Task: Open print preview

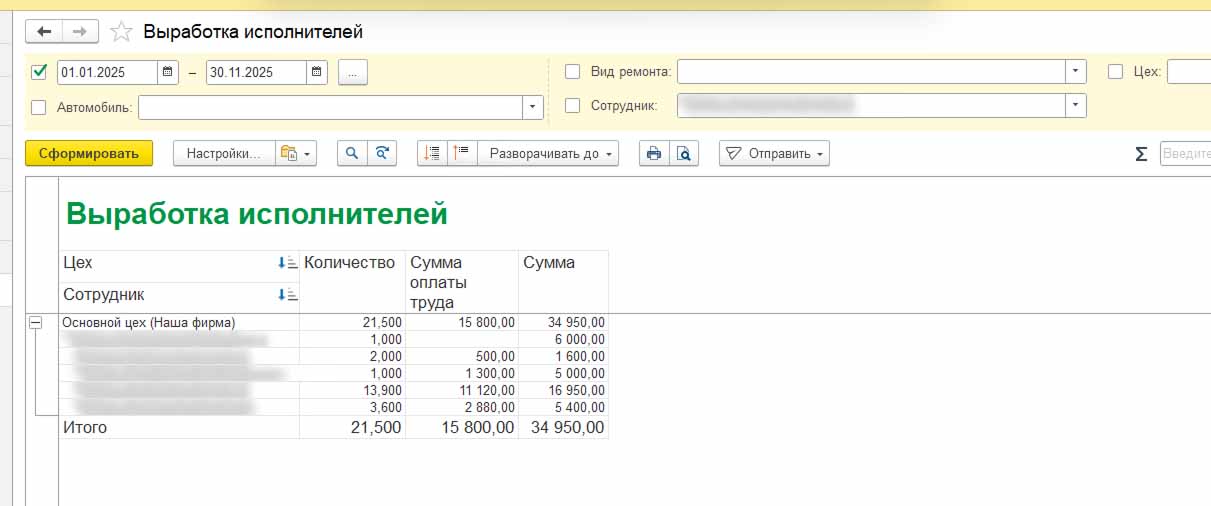Action: (684, 153)
